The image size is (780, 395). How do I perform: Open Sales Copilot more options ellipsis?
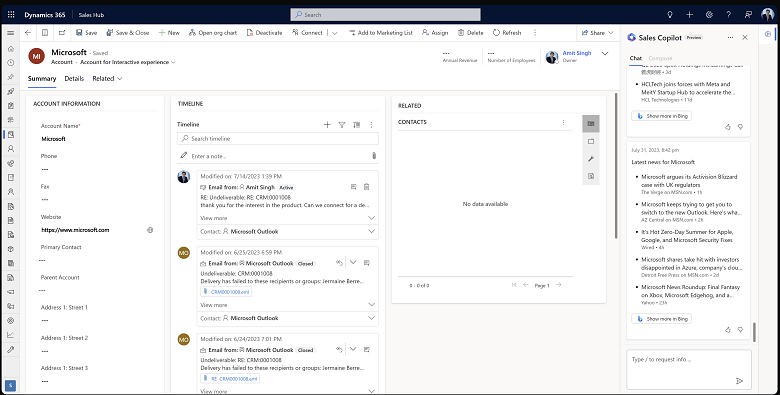tap(730, 37)
